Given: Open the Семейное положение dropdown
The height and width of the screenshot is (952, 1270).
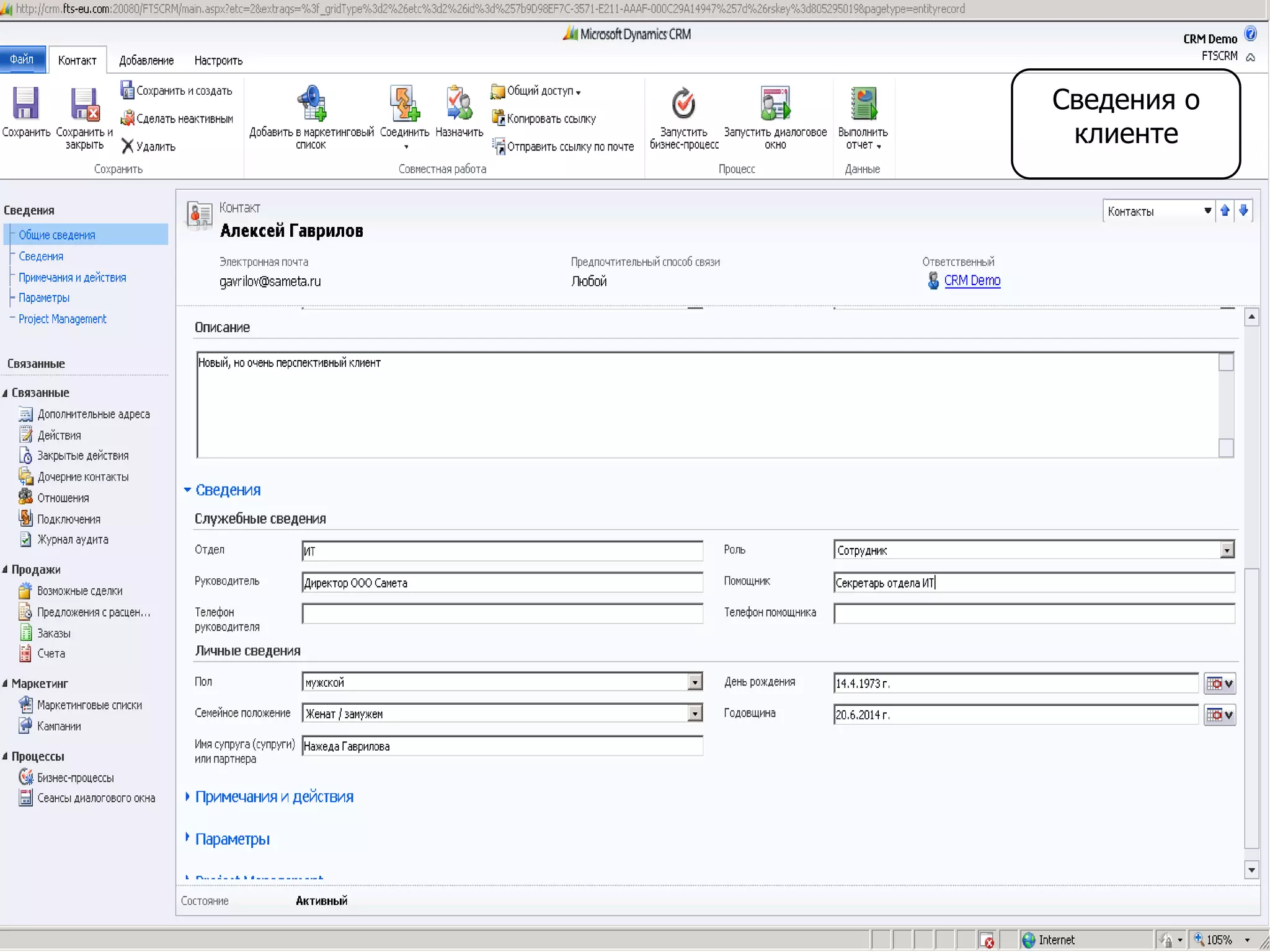Looking at the screenshot, I should 695,714.
